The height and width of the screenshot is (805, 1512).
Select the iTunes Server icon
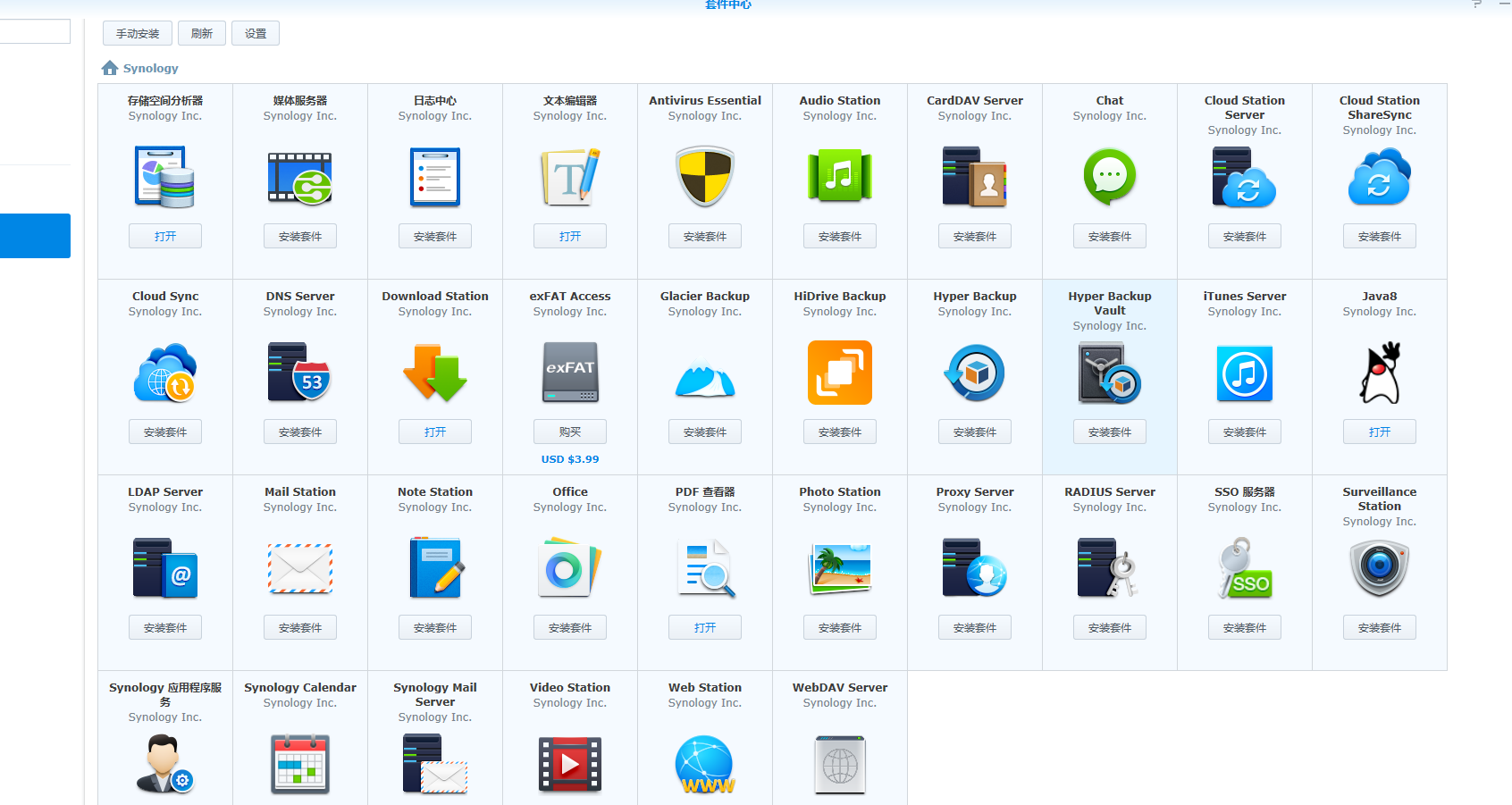click(x=1245, y=373)
